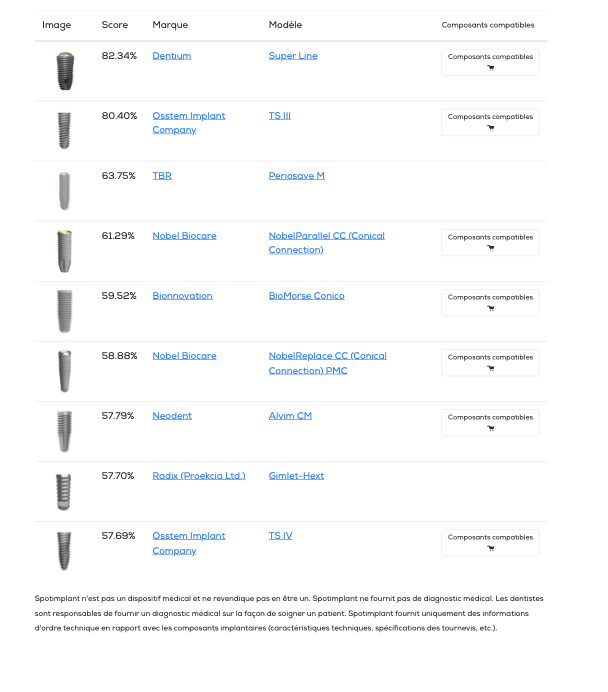Click the cart icon in Alvim CM row

click(x=490, y=428)
